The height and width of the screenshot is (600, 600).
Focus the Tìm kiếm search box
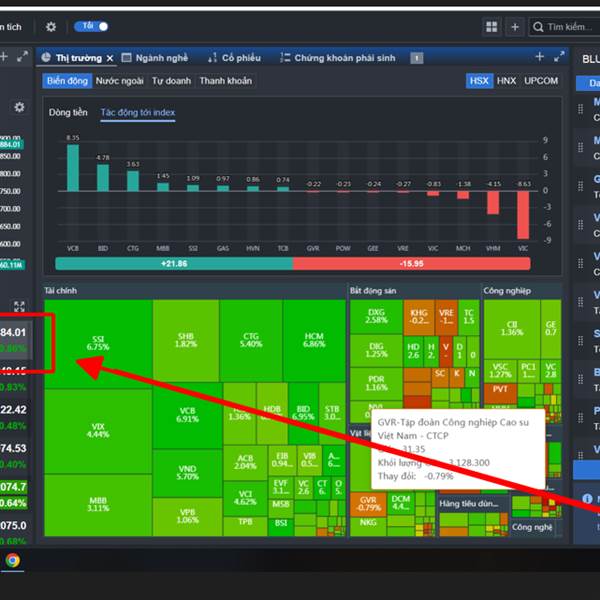pyautogui.click(x=564, y=27)
